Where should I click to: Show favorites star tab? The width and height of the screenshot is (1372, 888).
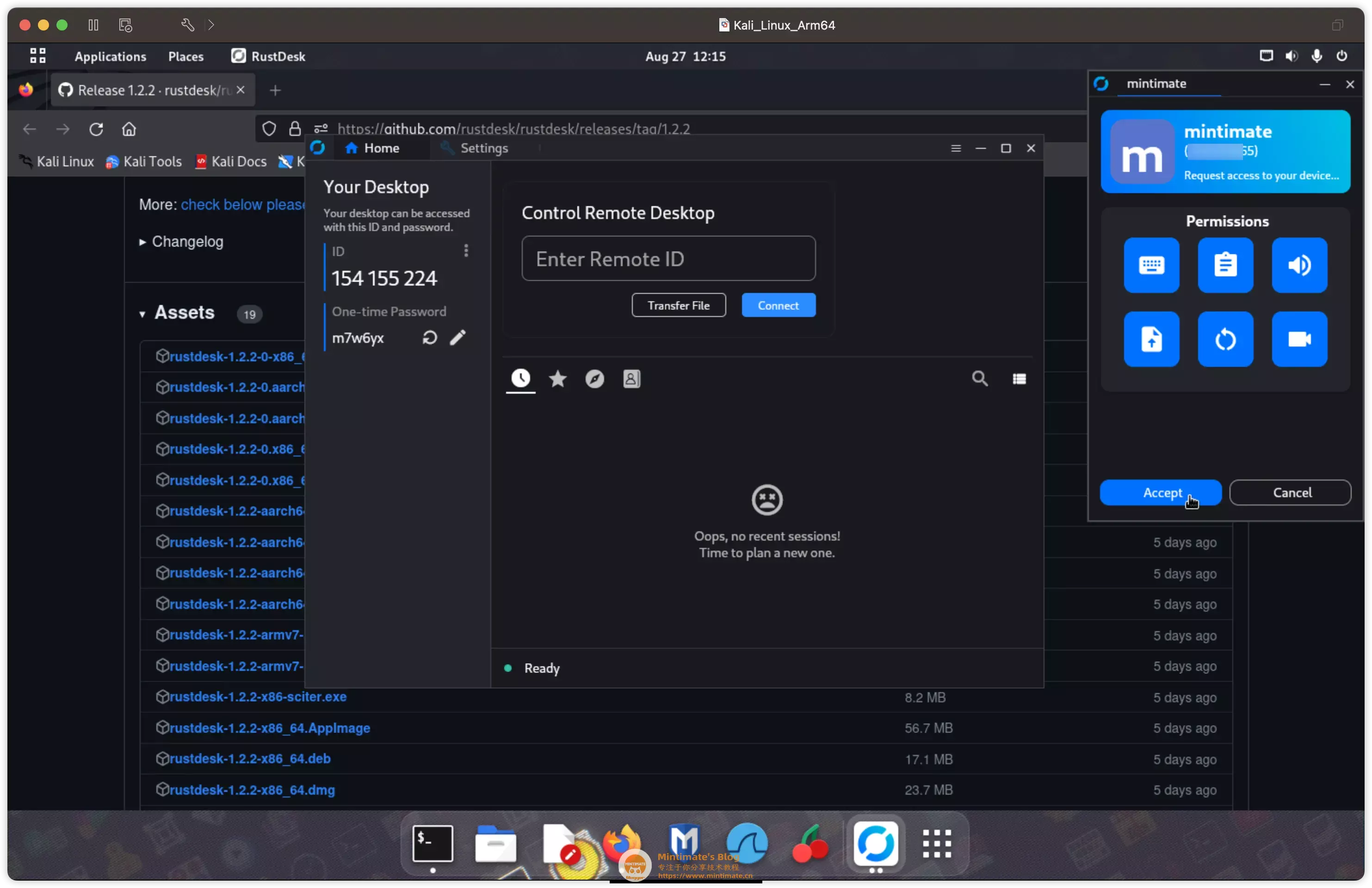(x=557, y=379)
